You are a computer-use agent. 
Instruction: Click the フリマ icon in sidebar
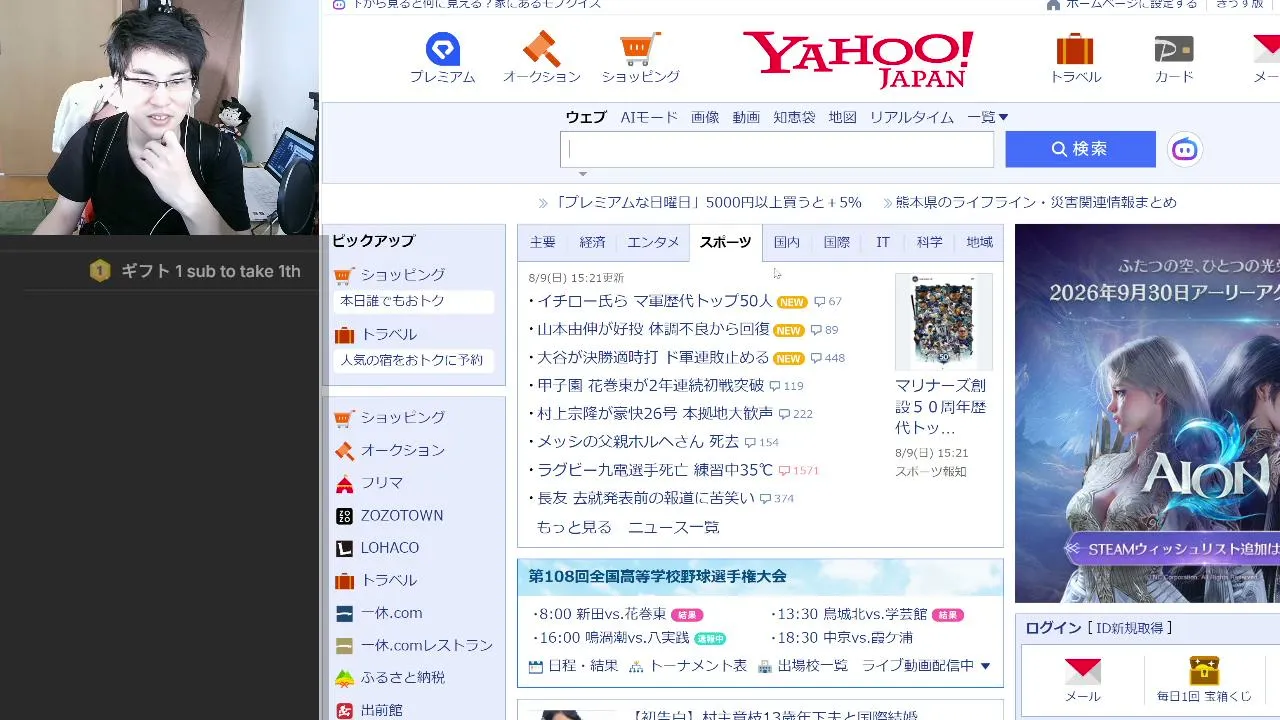(344, 483)
